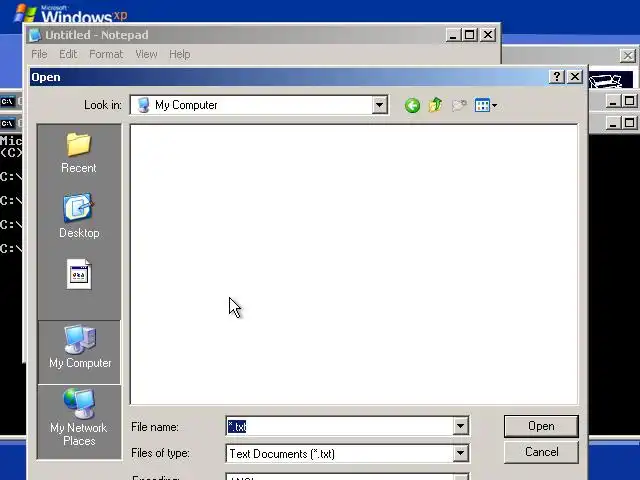Click the lower command prompt window icon
Image resolution: width=640 pixels, height=480 pixels.
(7, 123)
